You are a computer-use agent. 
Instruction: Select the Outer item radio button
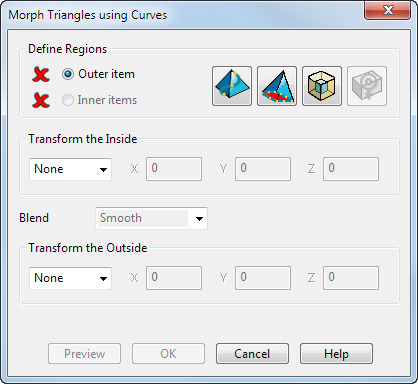pos(68,74)
